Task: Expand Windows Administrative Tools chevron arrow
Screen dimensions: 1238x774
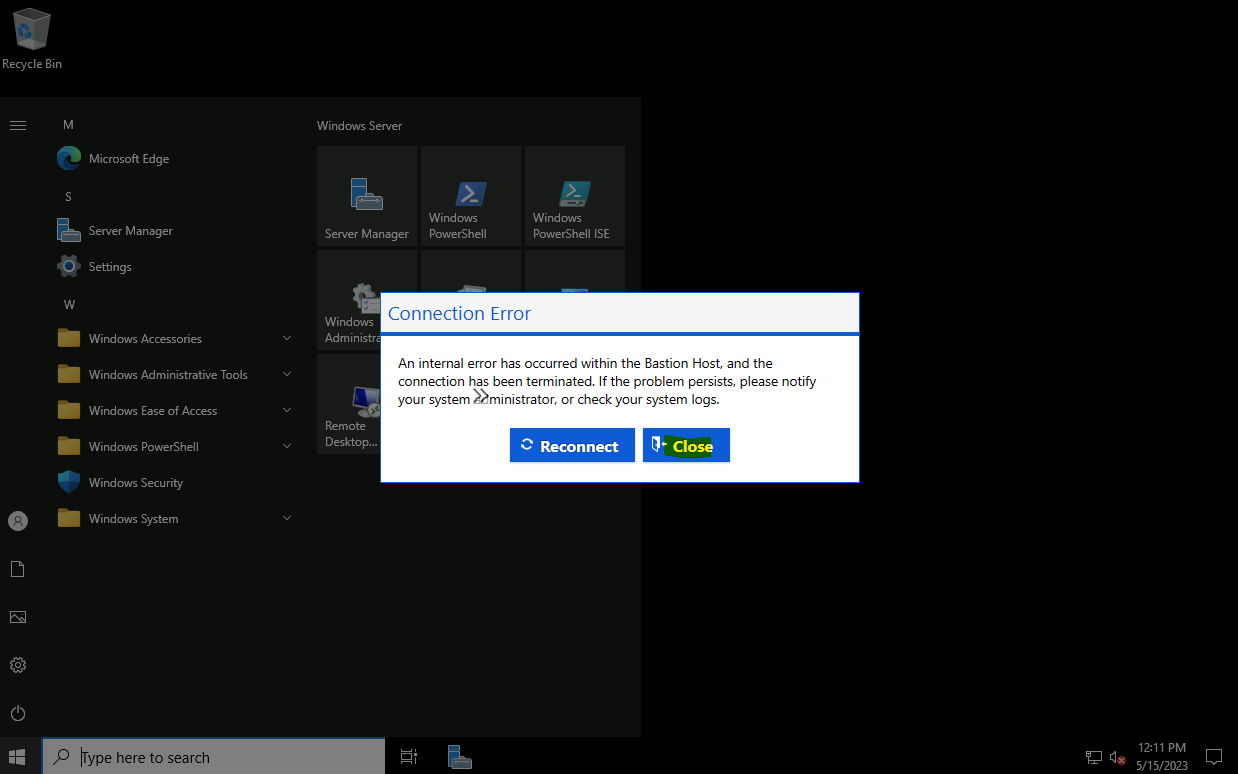Action: (287, 374)
